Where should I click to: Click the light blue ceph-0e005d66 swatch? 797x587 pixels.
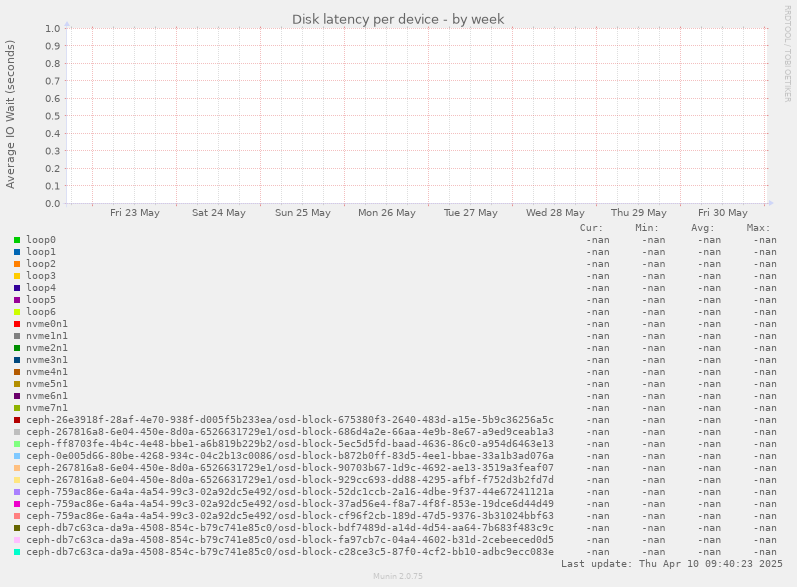click(x=17, y=456)
